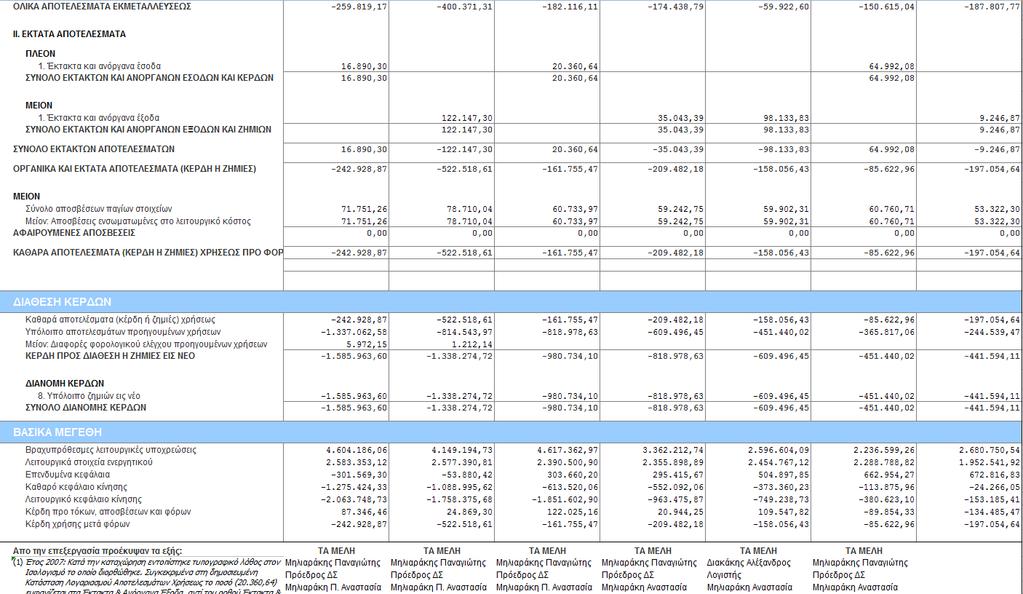Select 'Υπόλοιπο αποτελεσμάτων προηγουμένων χρήσεων' row label

click(x=123, y=332)
